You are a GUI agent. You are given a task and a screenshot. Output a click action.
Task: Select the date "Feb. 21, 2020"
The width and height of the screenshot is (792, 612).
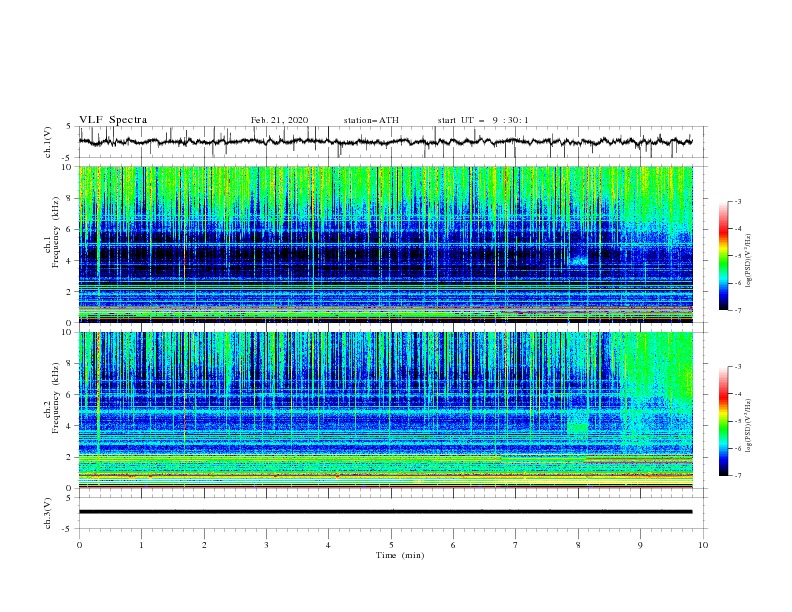[279, 120]
